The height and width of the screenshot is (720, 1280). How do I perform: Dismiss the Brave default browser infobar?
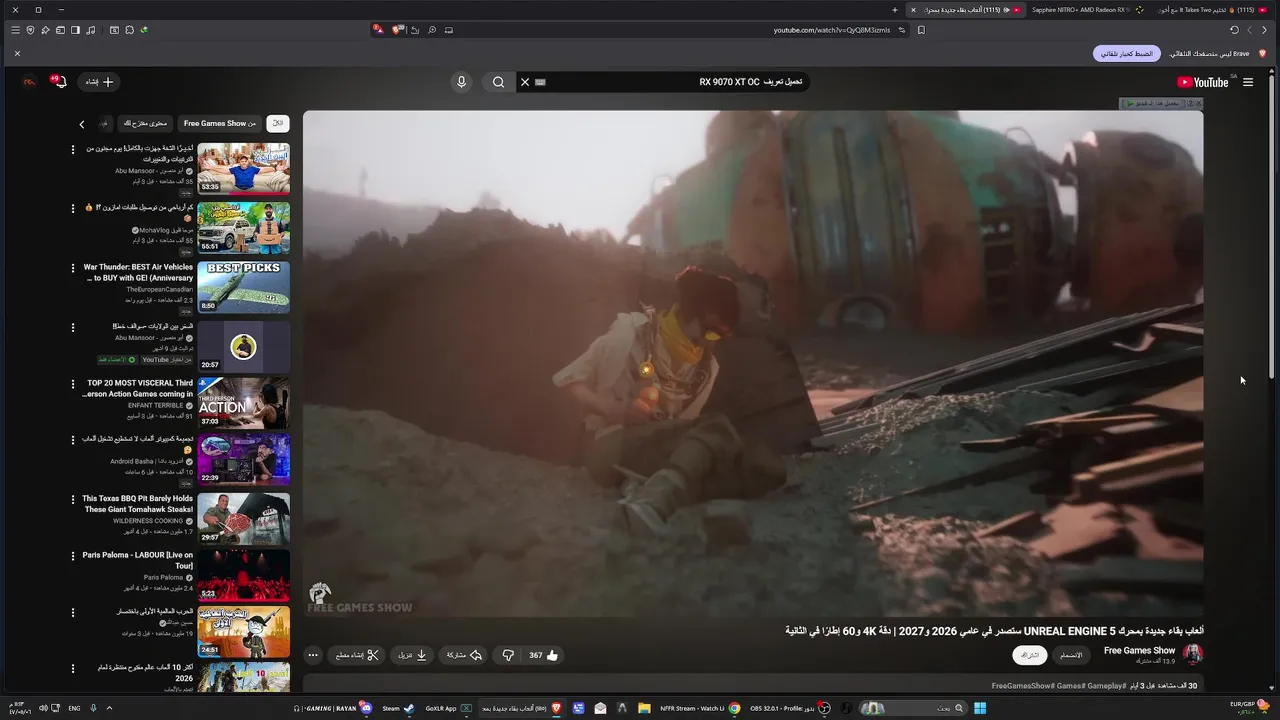click(x=17, y=53)
